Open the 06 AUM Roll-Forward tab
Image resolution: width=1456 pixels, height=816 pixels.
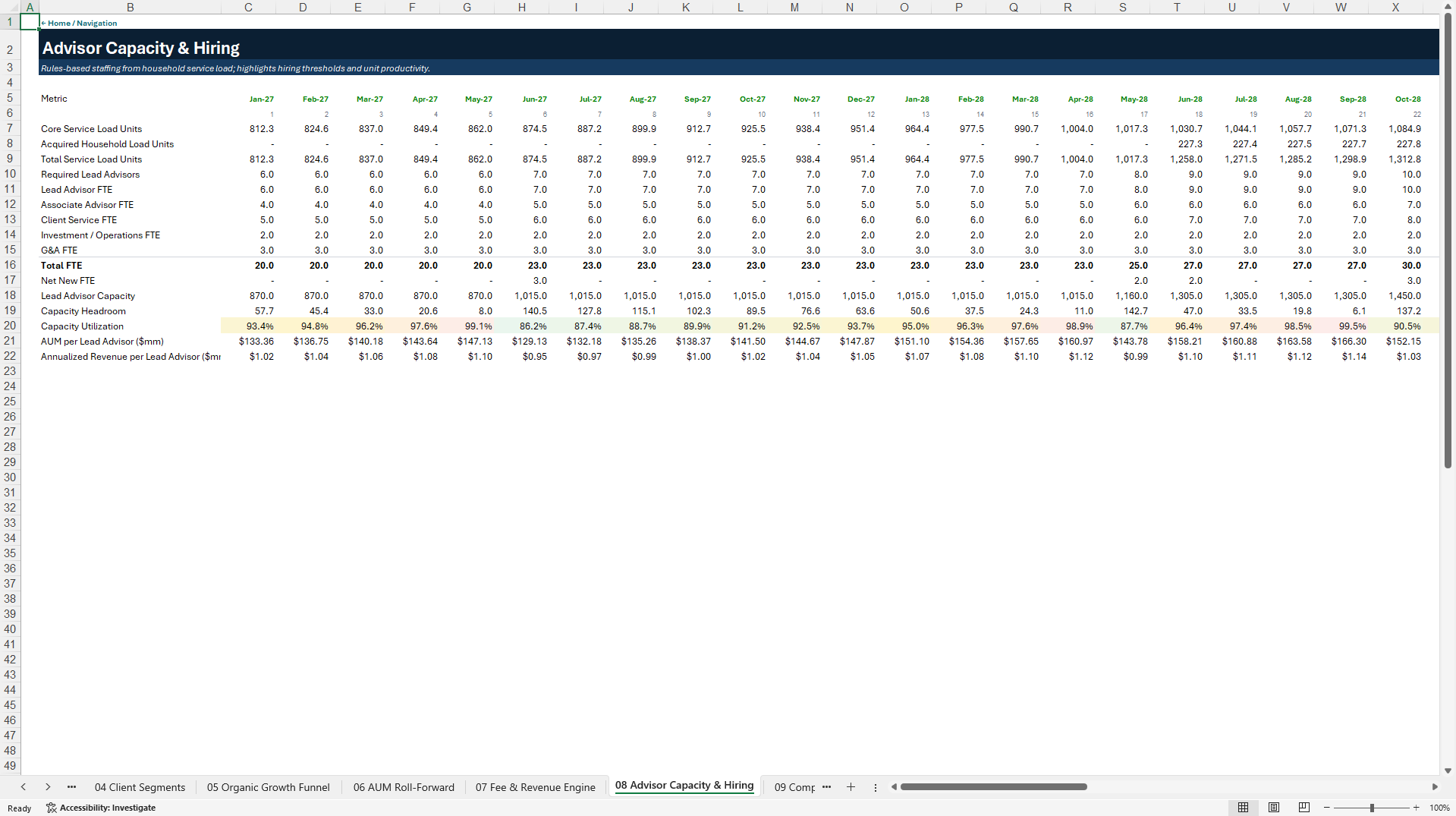click(x=404, y=787)
